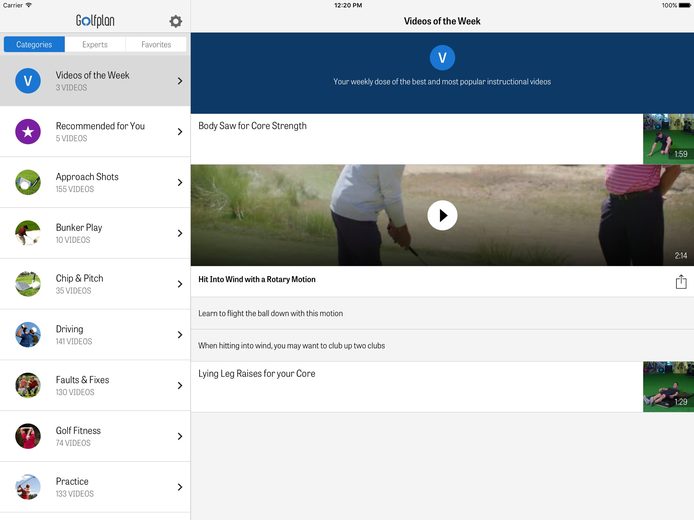The width and height of the screenshot is (694, 520).
Task: Expand Golf Fitness chevron
Action: coord(180,436)
